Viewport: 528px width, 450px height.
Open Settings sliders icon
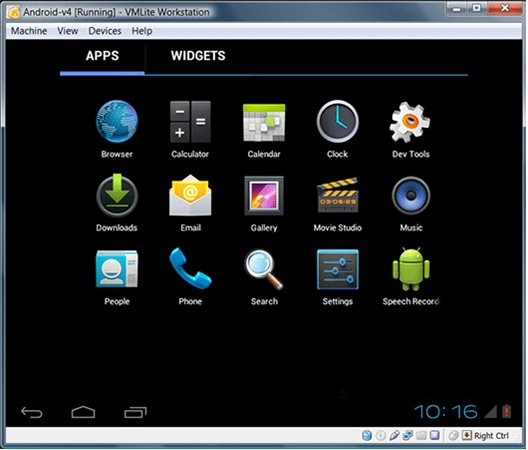point(337,269)
